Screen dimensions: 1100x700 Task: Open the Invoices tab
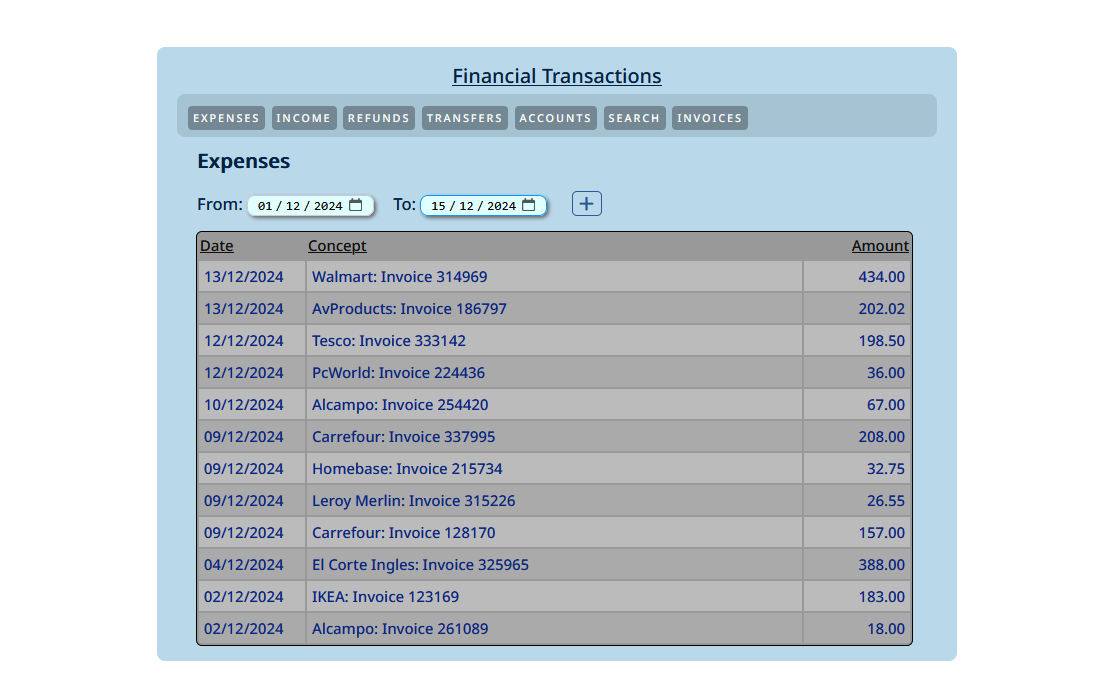click(x=709, y=118)
